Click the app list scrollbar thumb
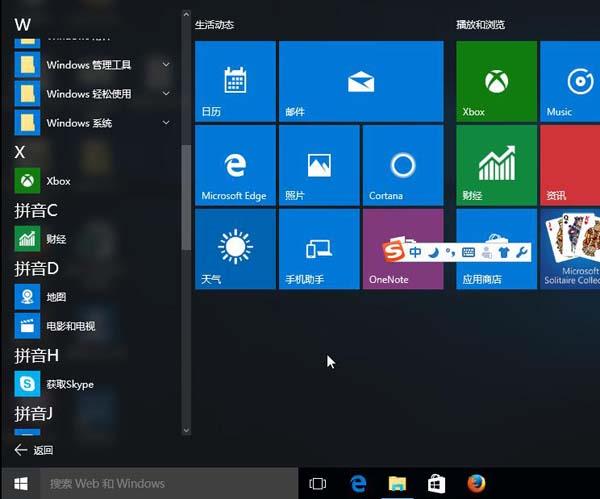 [x=186, y=198]
